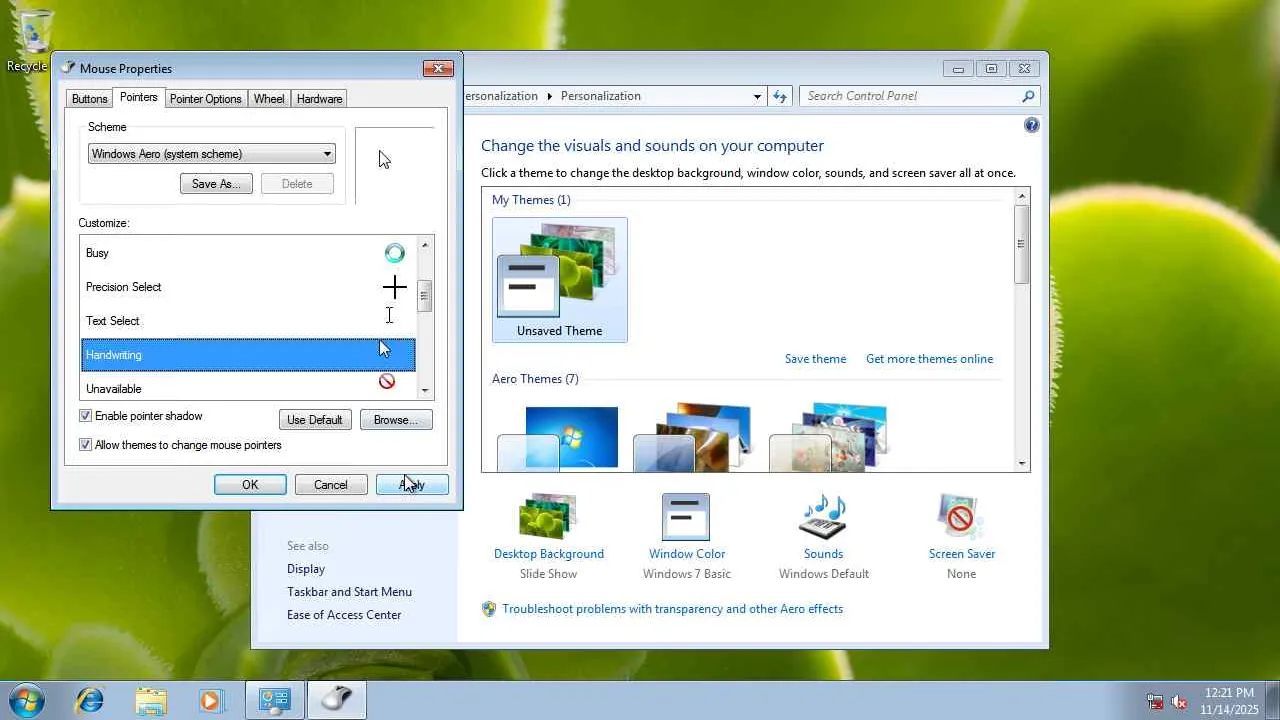Launch Internet Explorer from the taskbar
The width and height of the screenshot is (1280, 720).
[90, 700]
